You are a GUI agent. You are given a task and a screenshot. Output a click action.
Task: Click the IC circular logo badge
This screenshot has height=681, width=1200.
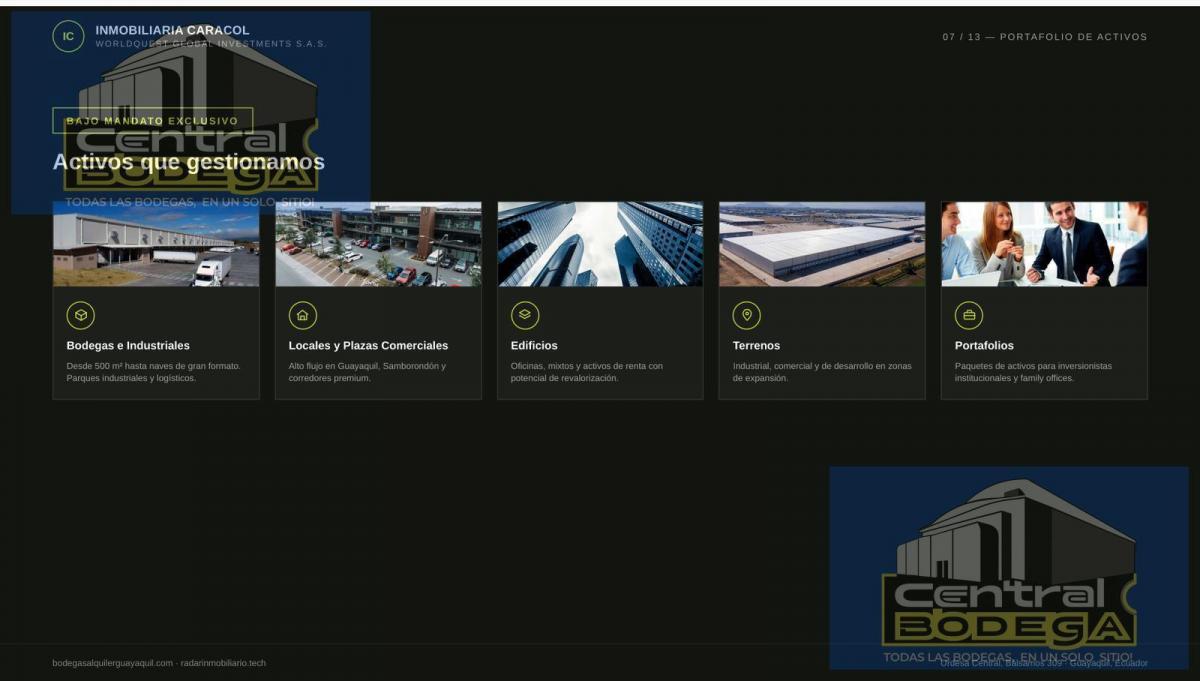(68, 37)
